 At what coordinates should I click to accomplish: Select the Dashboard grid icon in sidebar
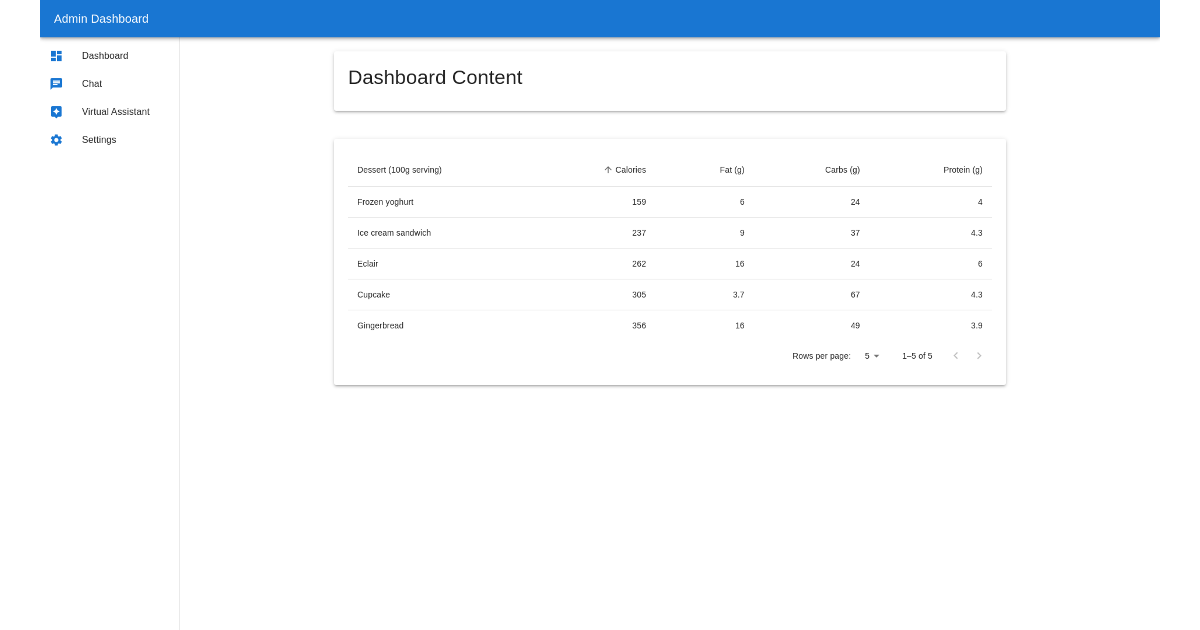point(56,55)
